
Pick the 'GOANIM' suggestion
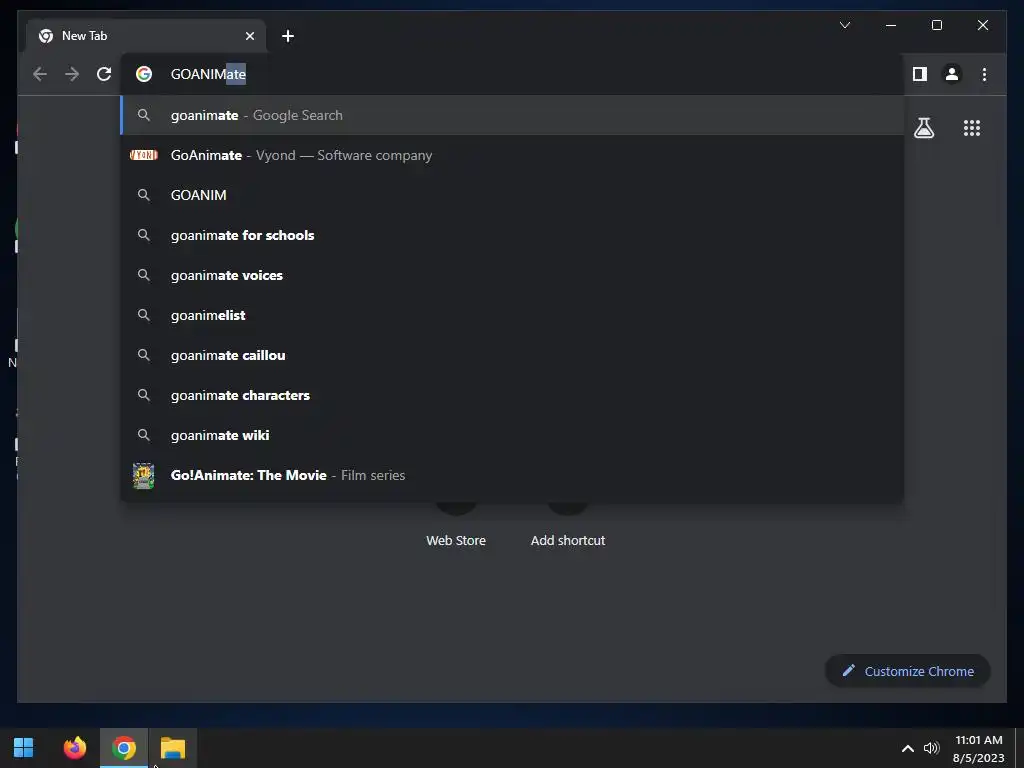click(x=512, y=195)
